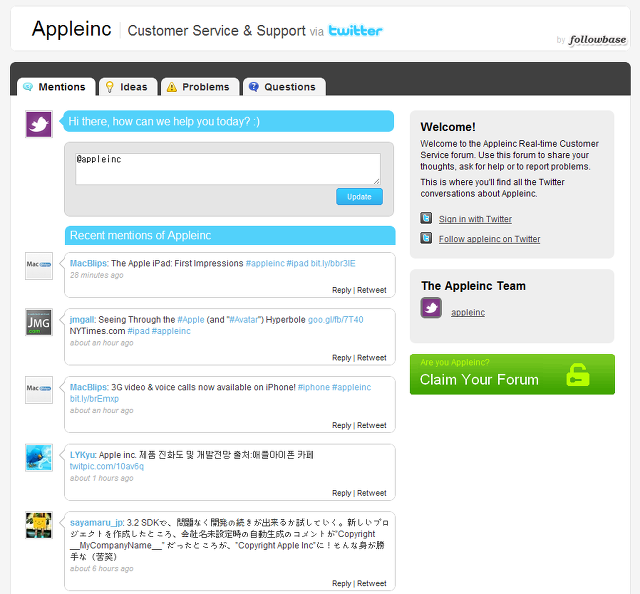Viewport: 640px width, 594px height.
Task: Click the Twitter icon beside Follow appleinc
Action: [x=426, y=238]
